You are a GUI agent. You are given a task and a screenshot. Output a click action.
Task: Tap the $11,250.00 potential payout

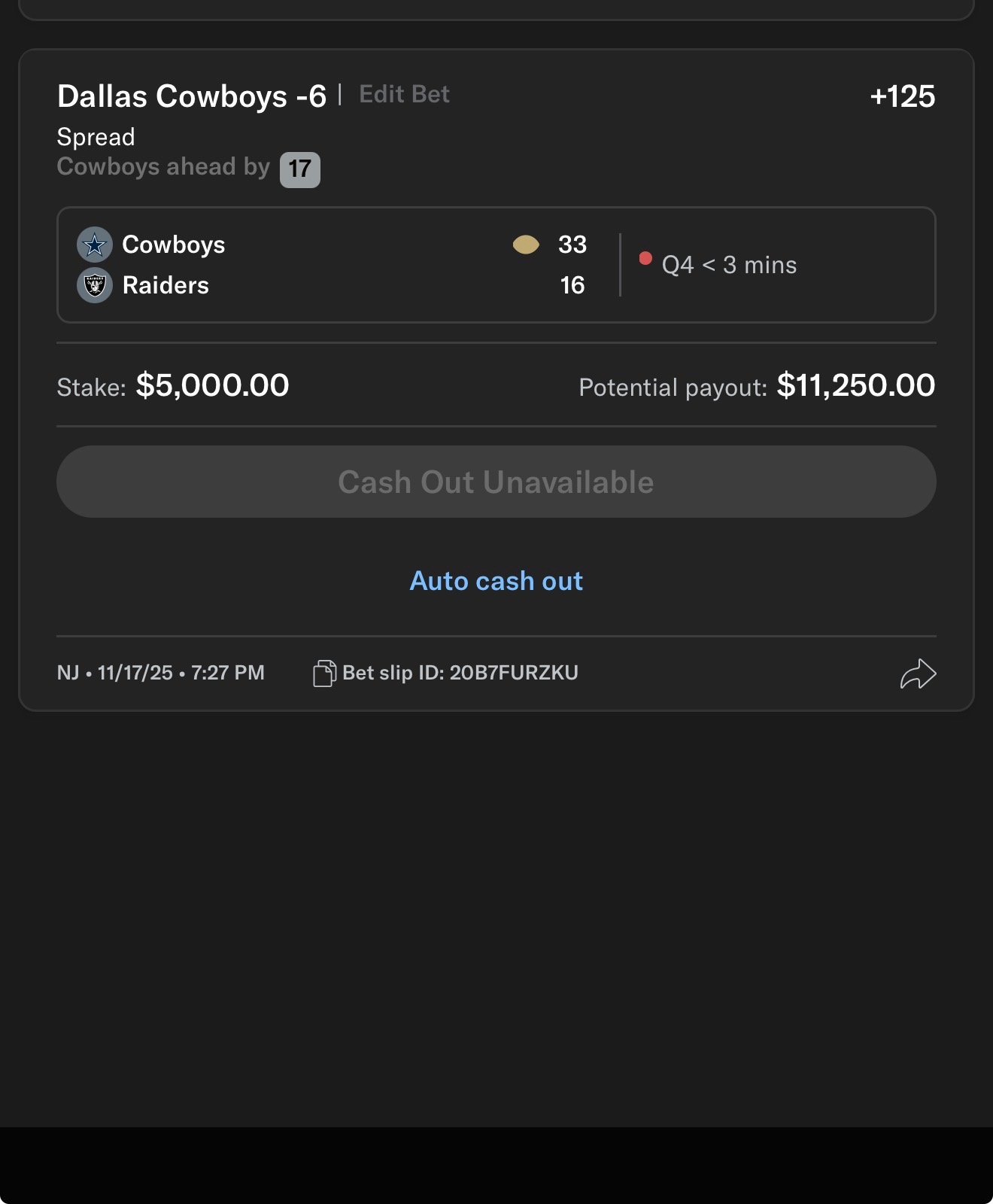(x=856, y=385)
